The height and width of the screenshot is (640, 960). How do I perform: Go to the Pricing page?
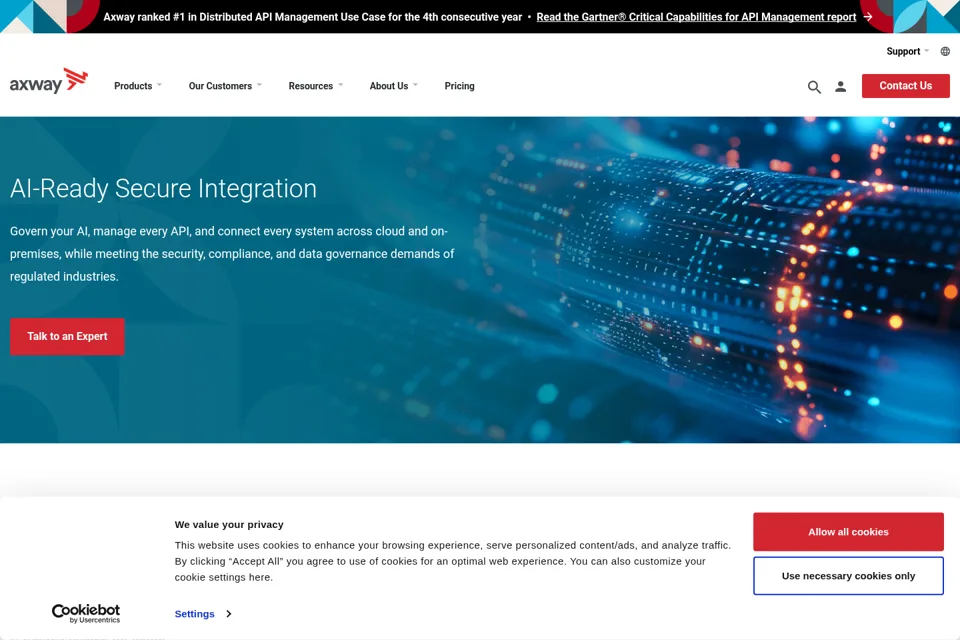pos(459,86)
